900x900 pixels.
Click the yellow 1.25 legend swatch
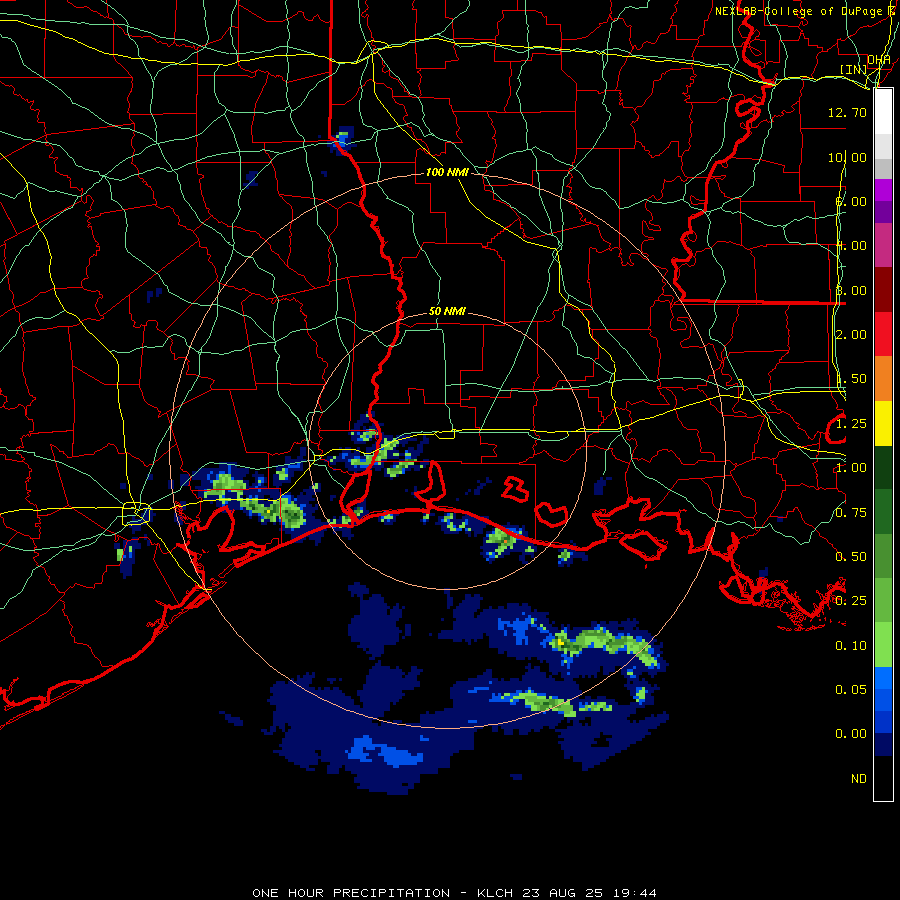[883, 423]
